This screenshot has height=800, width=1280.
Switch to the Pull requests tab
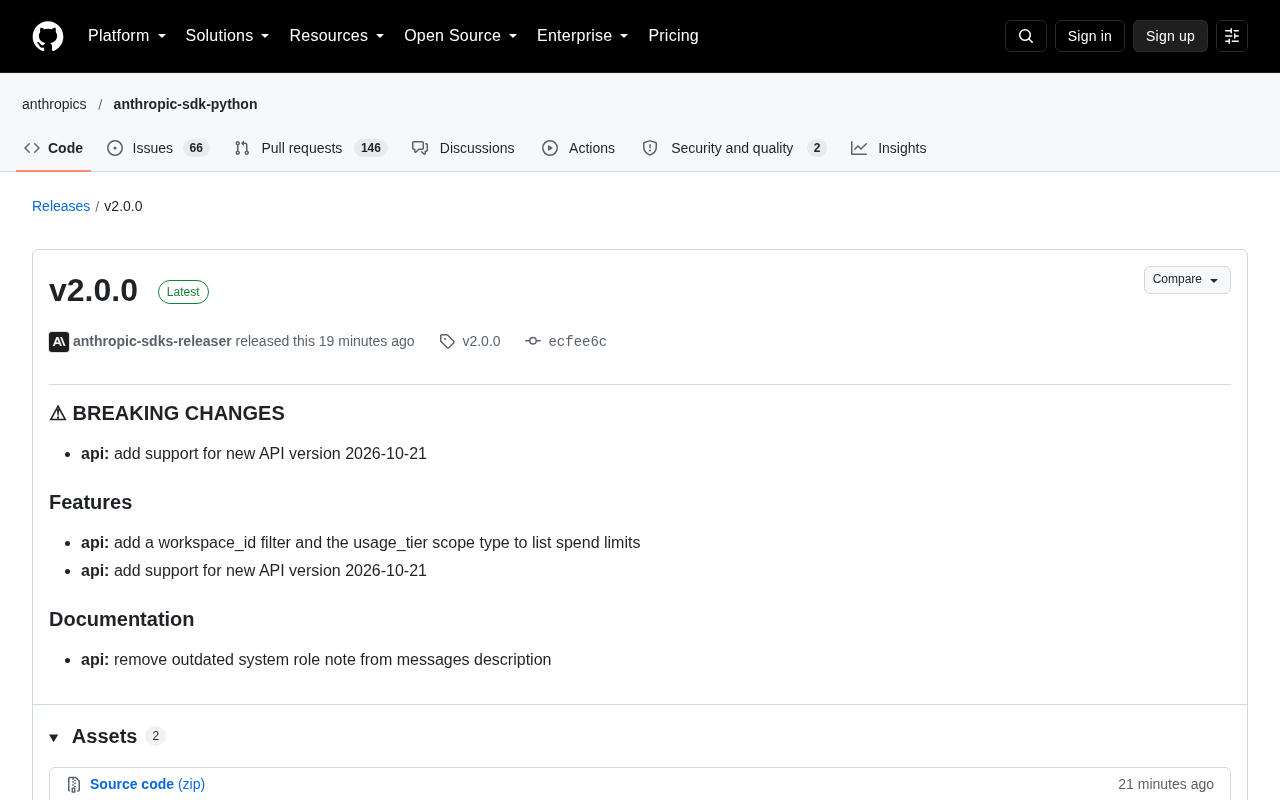pos(311,148)
